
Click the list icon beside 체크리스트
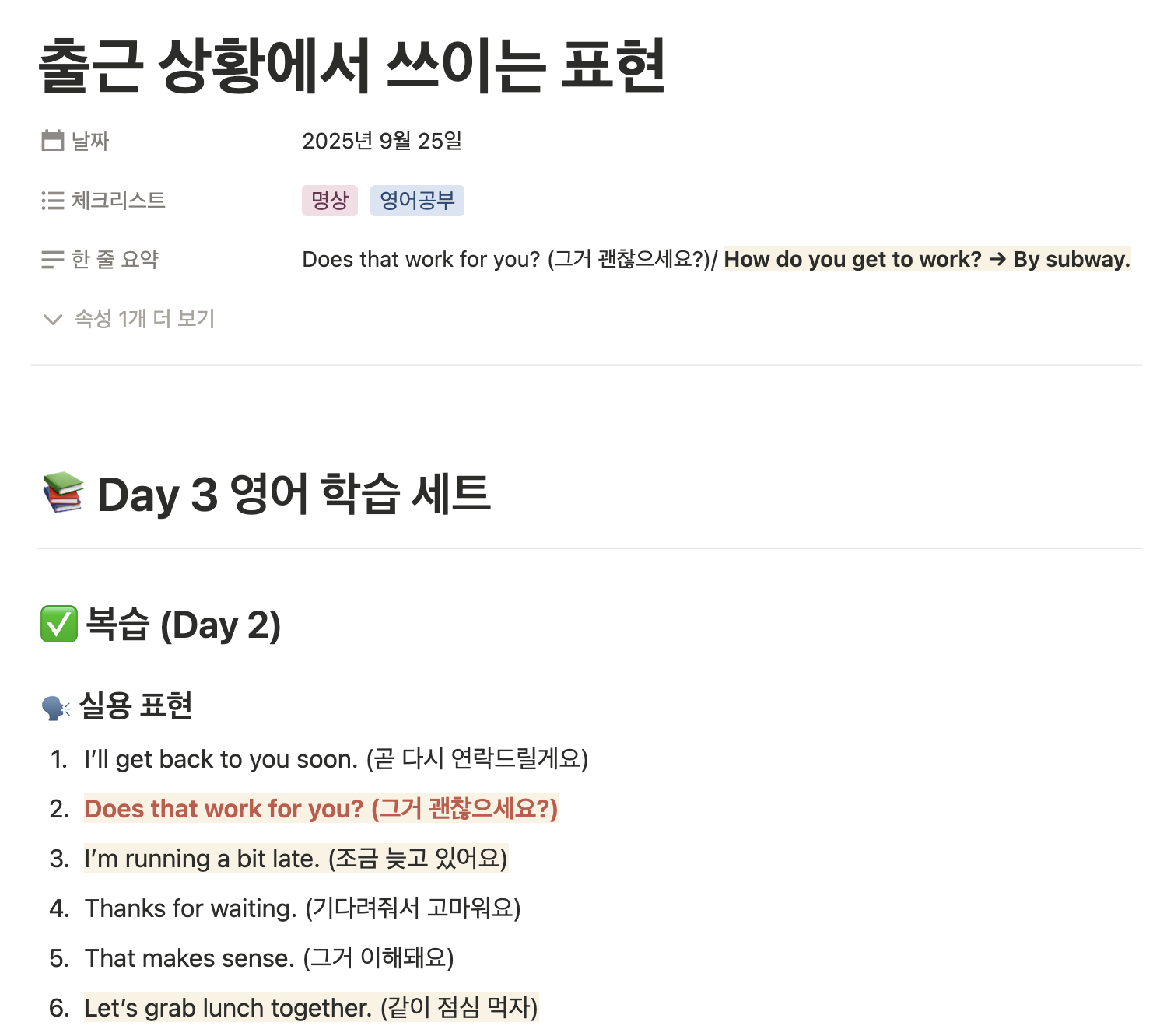[53, 201]
